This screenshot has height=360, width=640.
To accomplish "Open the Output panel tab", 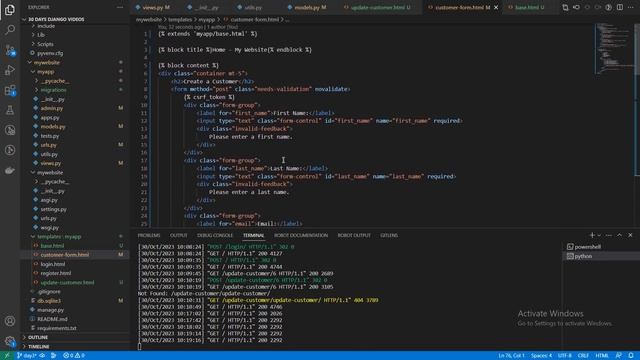I will tap(178, 236).
